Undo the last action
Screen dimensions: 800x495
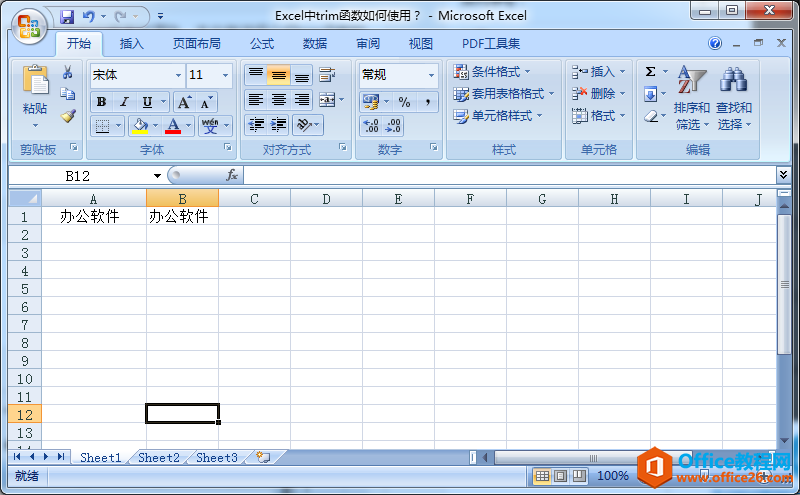pyautogui.click(x=89, y=17)
